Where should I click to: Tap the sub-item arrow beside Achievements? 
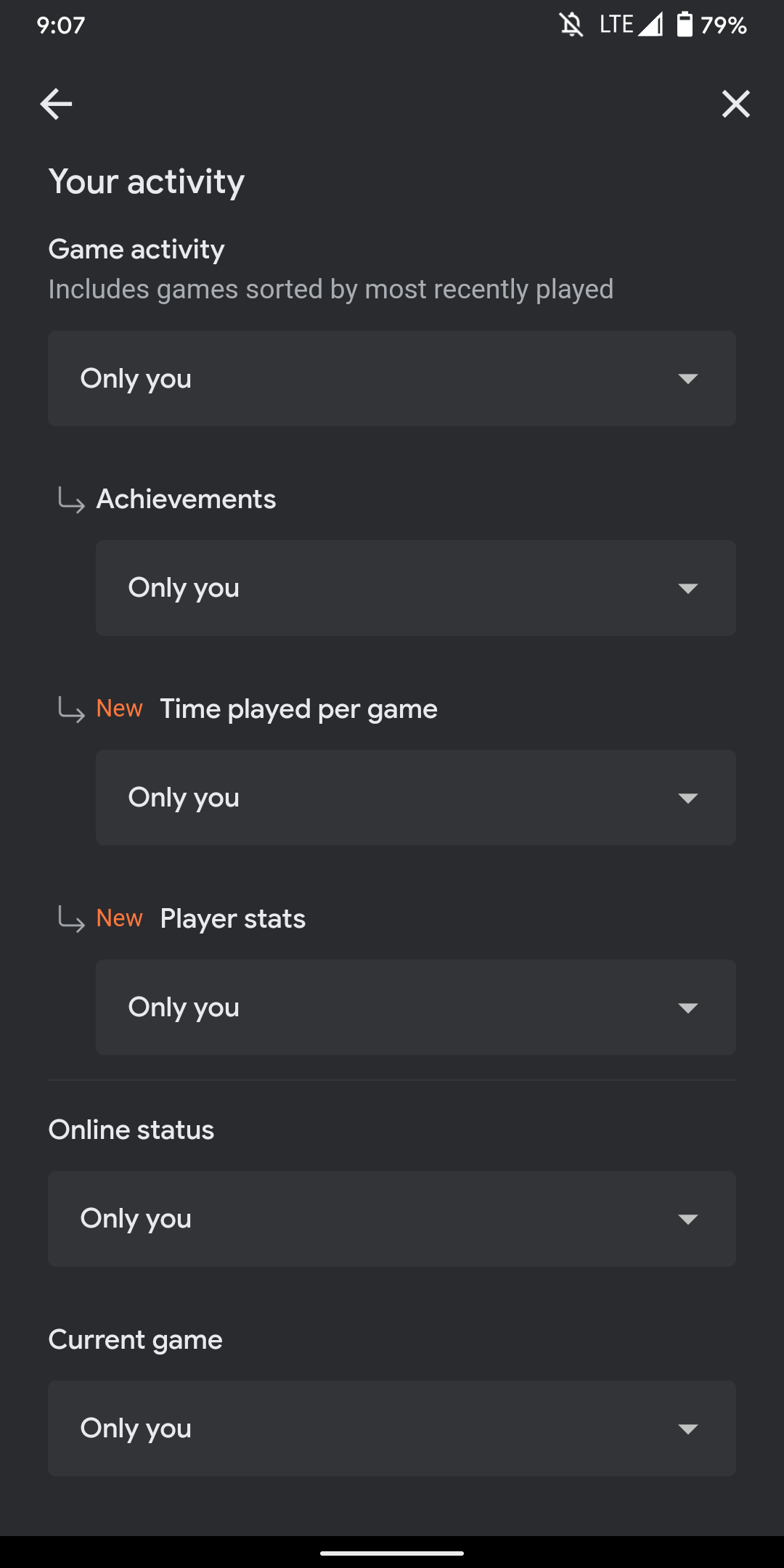(x=70, y=501)
